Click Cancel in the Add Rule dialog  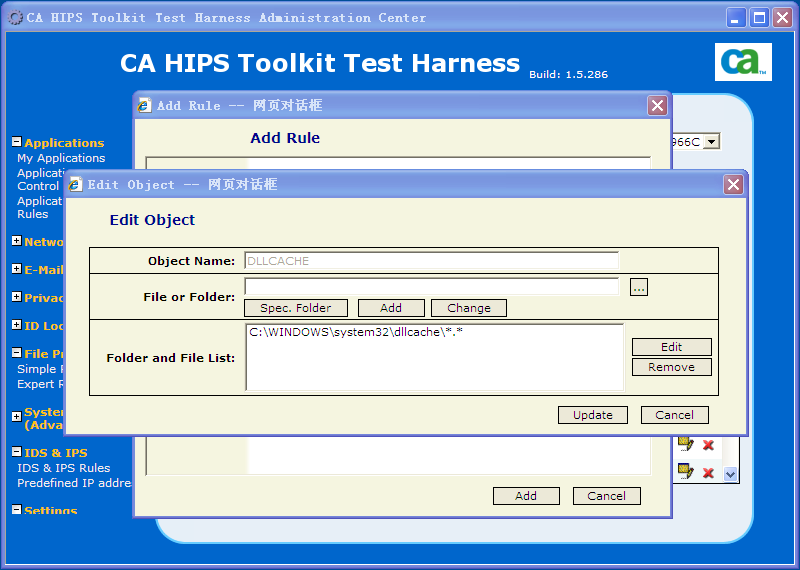coord(606,496)
